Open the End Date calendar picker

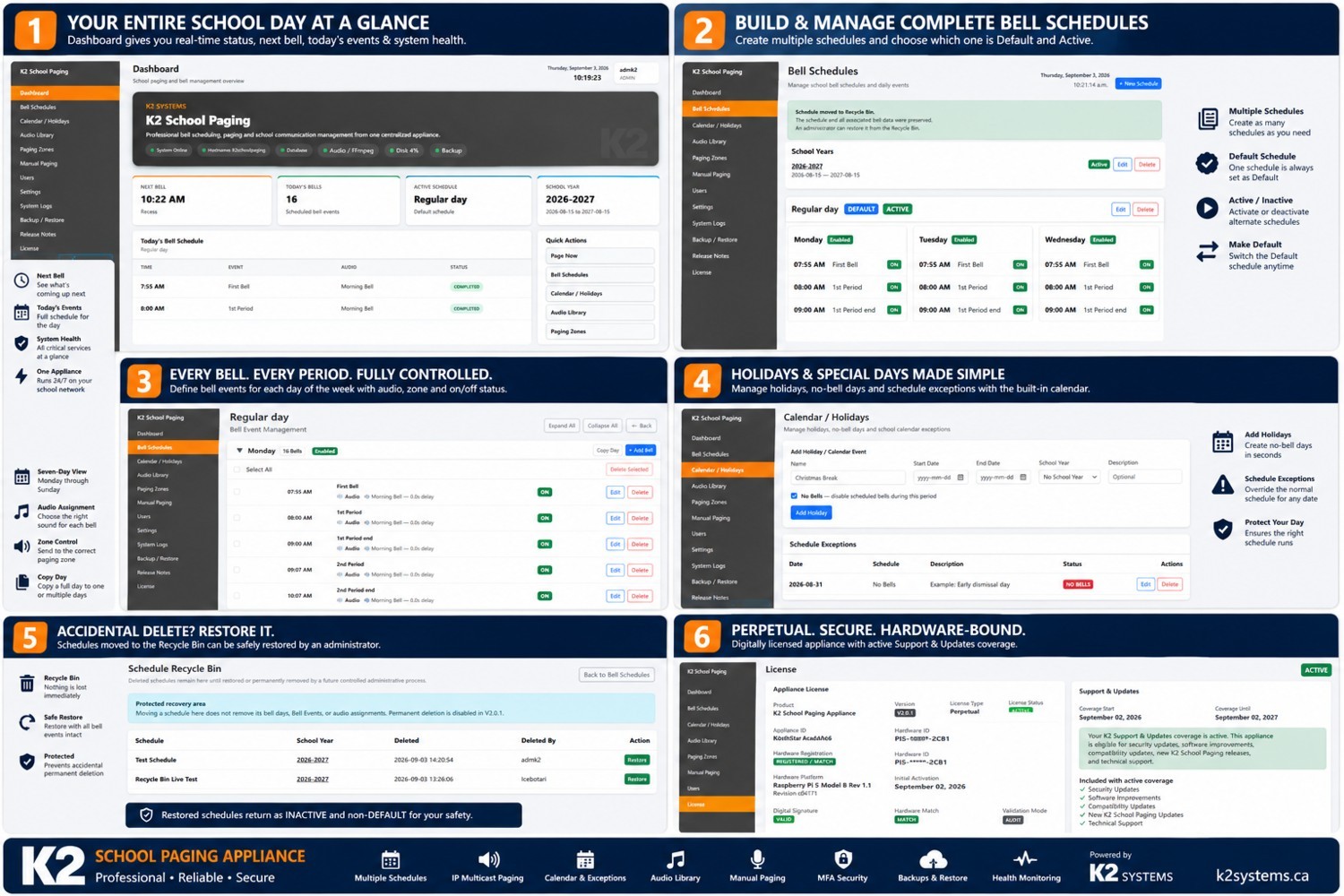[1023, 478]
